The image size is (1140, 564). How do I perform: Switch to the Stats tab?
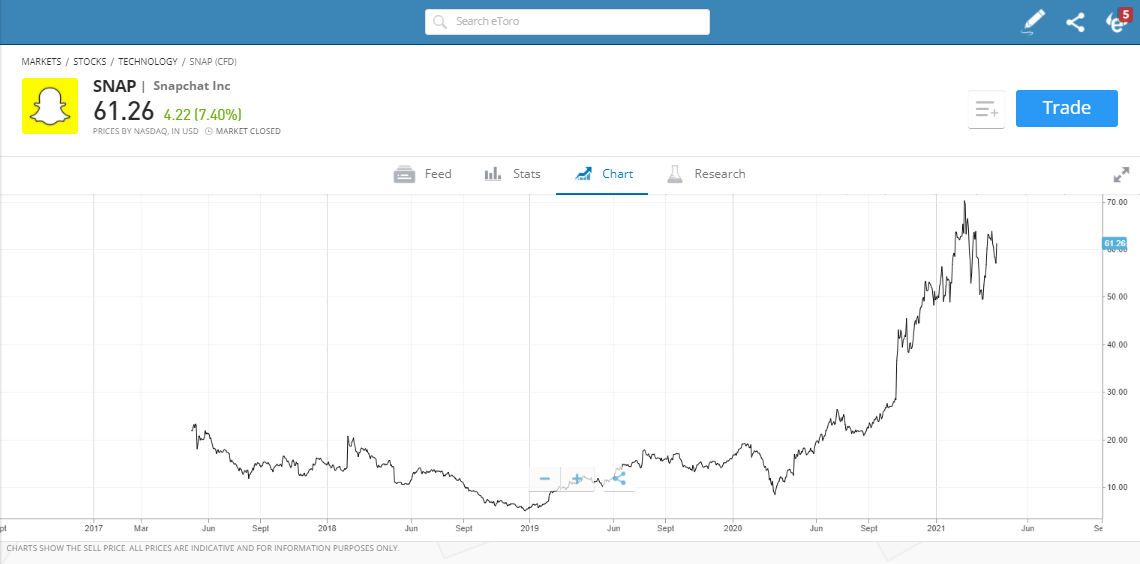point(513,174)
